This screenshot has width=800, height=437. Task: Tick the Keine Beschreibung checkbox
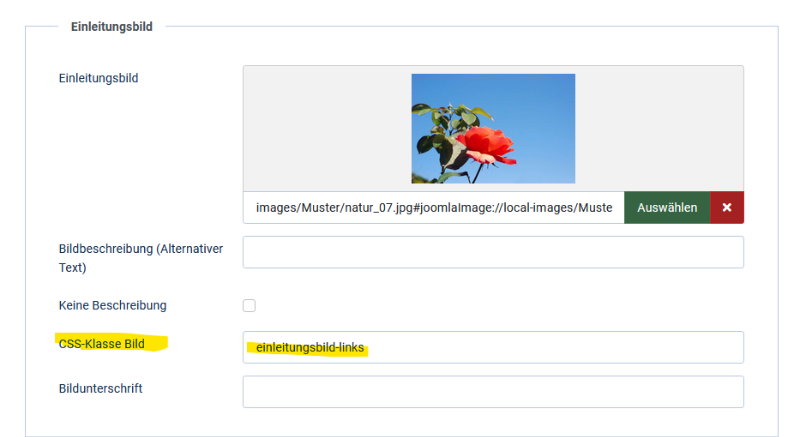249,305
